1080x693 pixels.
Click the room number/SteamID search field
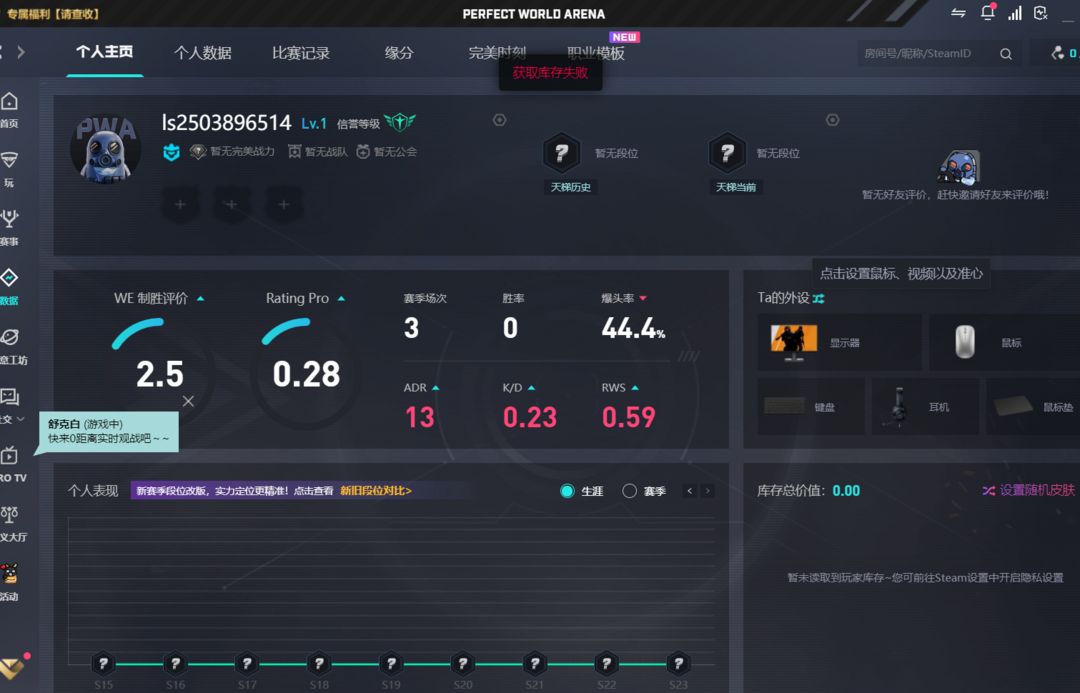[925, 54]
